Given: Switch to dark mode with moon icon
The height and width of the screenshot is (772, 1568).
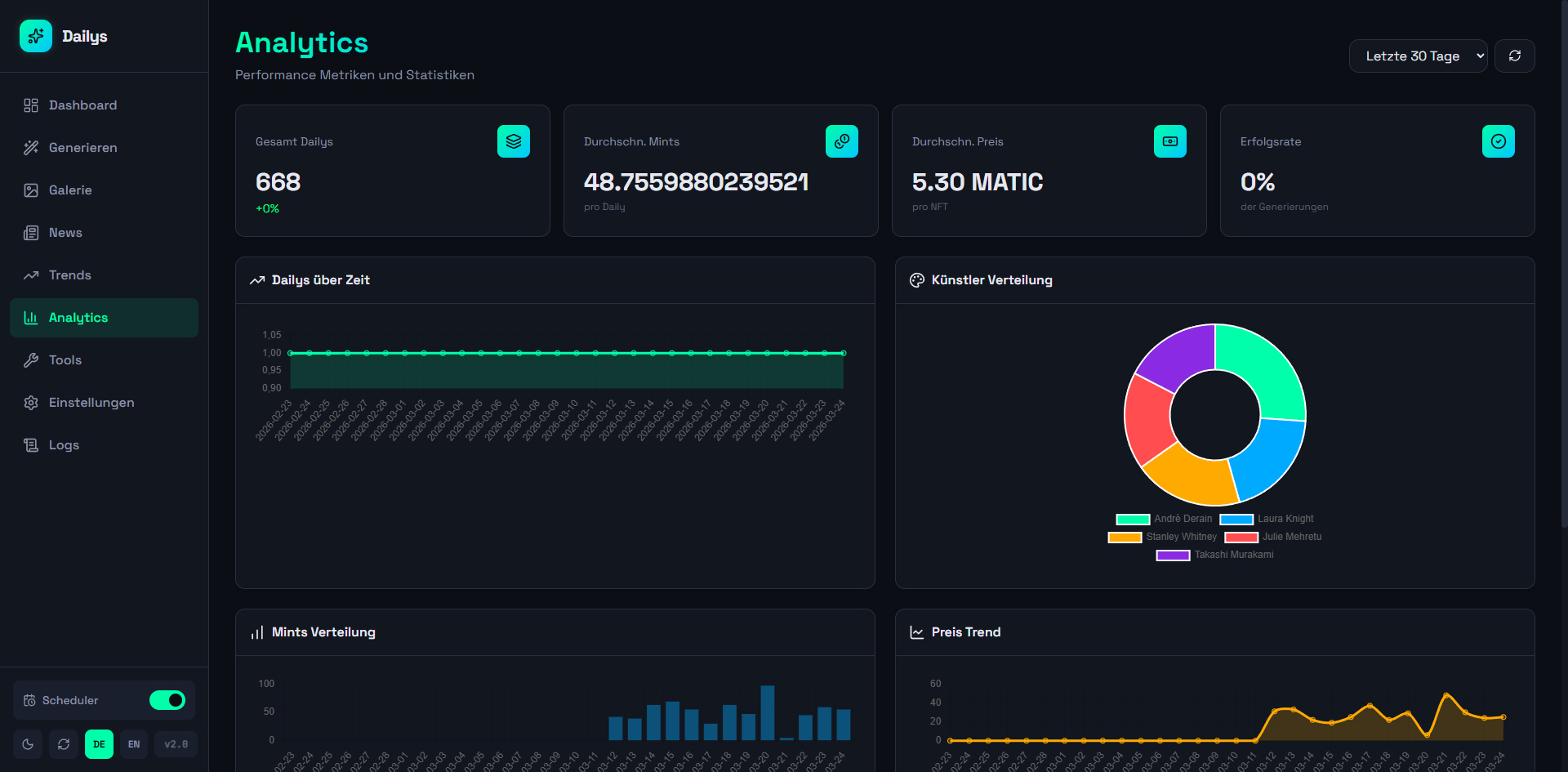Looking at the screenshot, I should [28, 744].
